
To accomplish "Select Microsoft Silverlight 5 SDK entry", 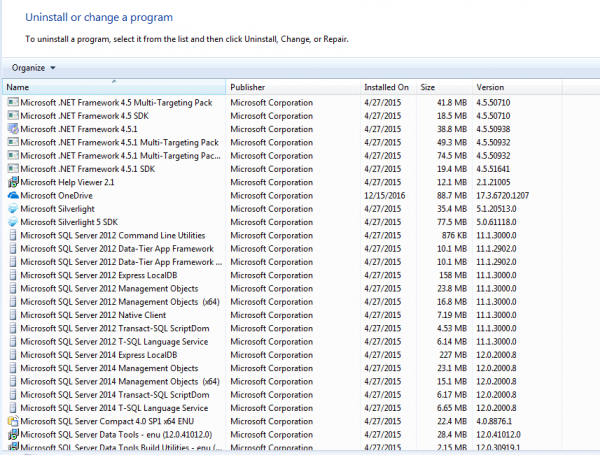I will pos(69,222).
